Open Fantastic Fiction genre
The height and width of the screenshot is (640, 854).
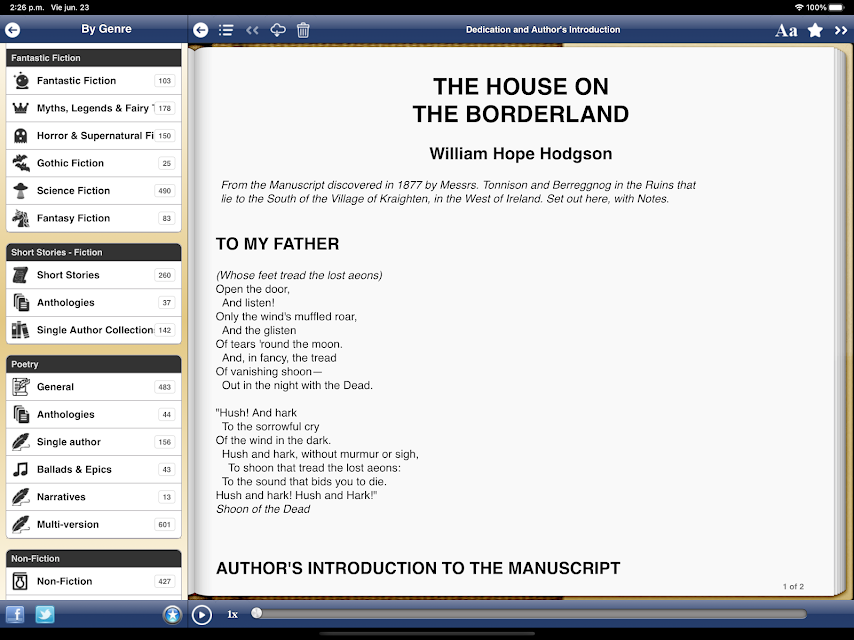pos(94,81)
